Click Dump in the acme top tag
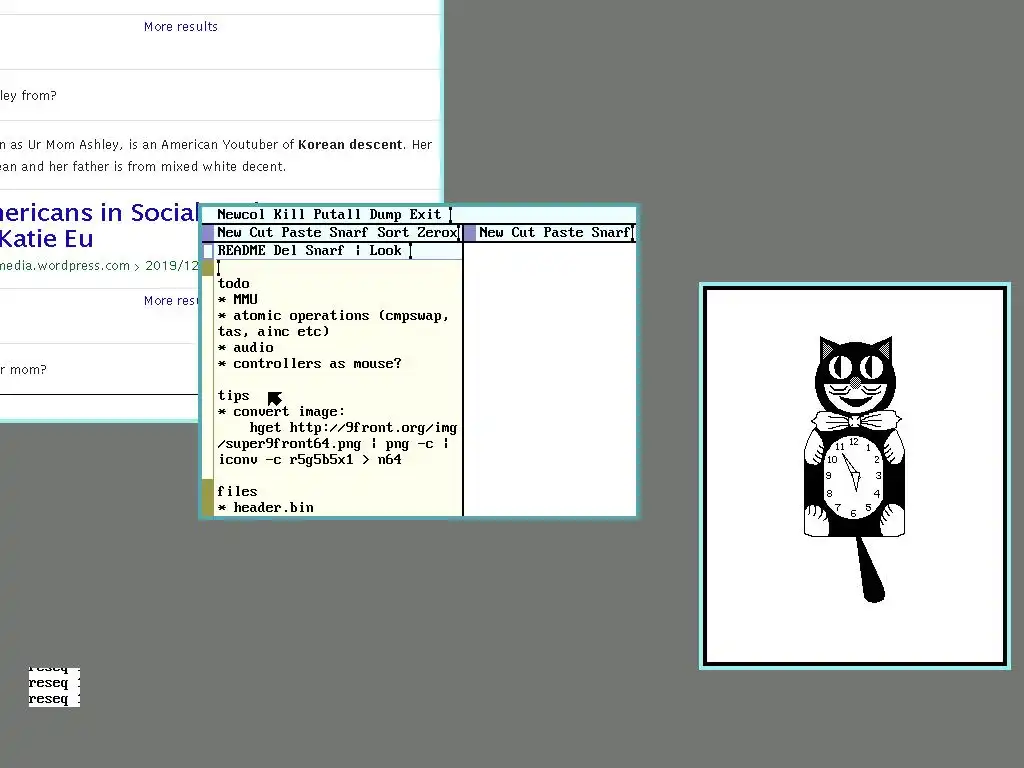The height and width of the screenshot is (768, 1024). tap(385, 214)
